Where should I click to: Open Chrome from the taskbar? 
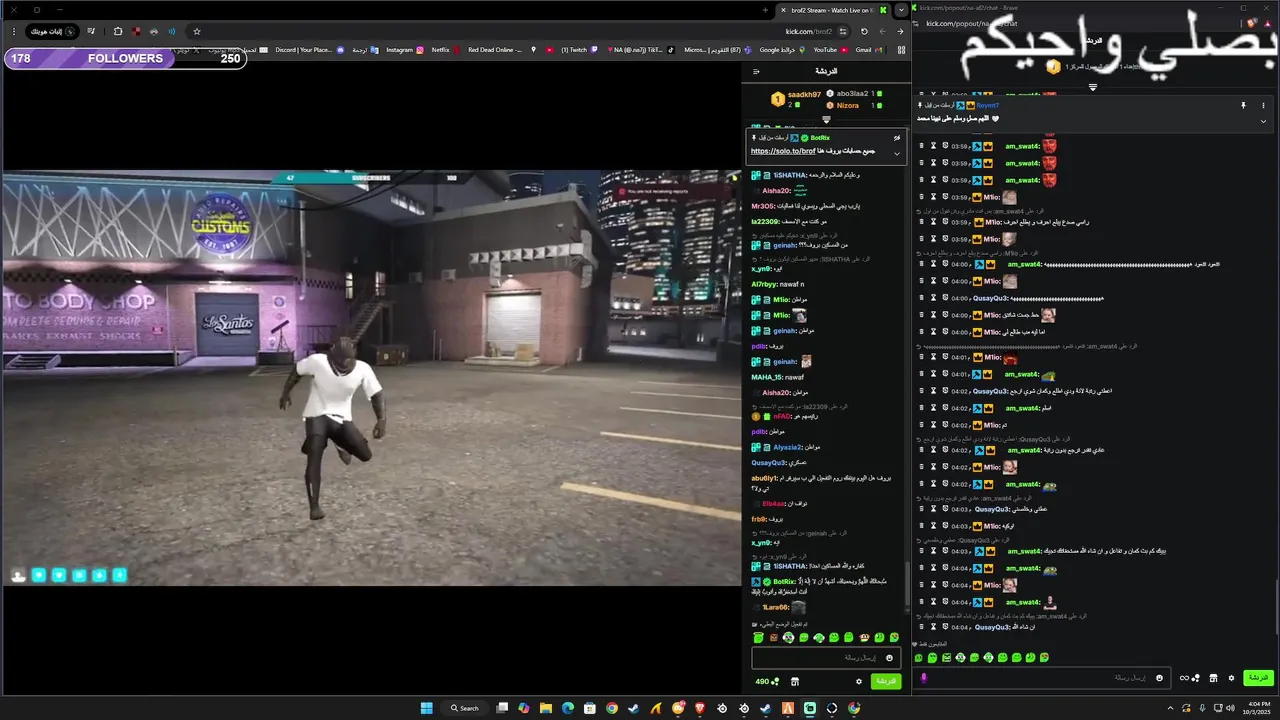click(x=611, y=708)
